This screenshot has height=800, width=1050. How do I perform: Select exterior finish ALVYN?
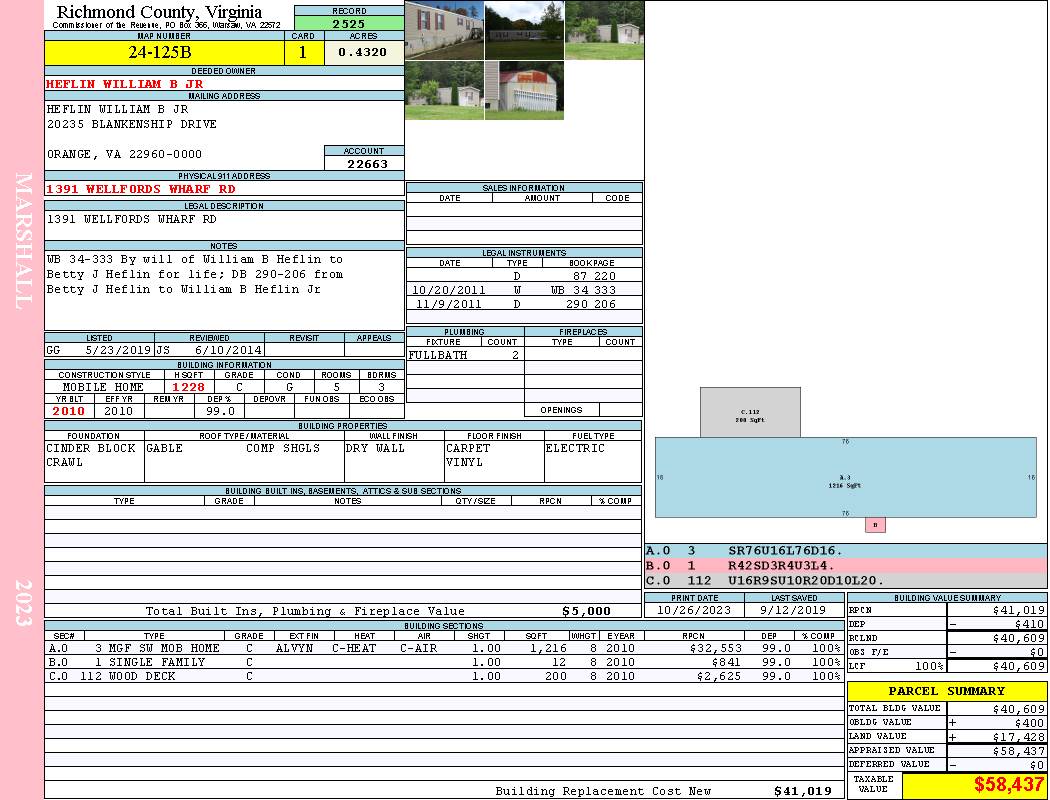pos(297,648)
